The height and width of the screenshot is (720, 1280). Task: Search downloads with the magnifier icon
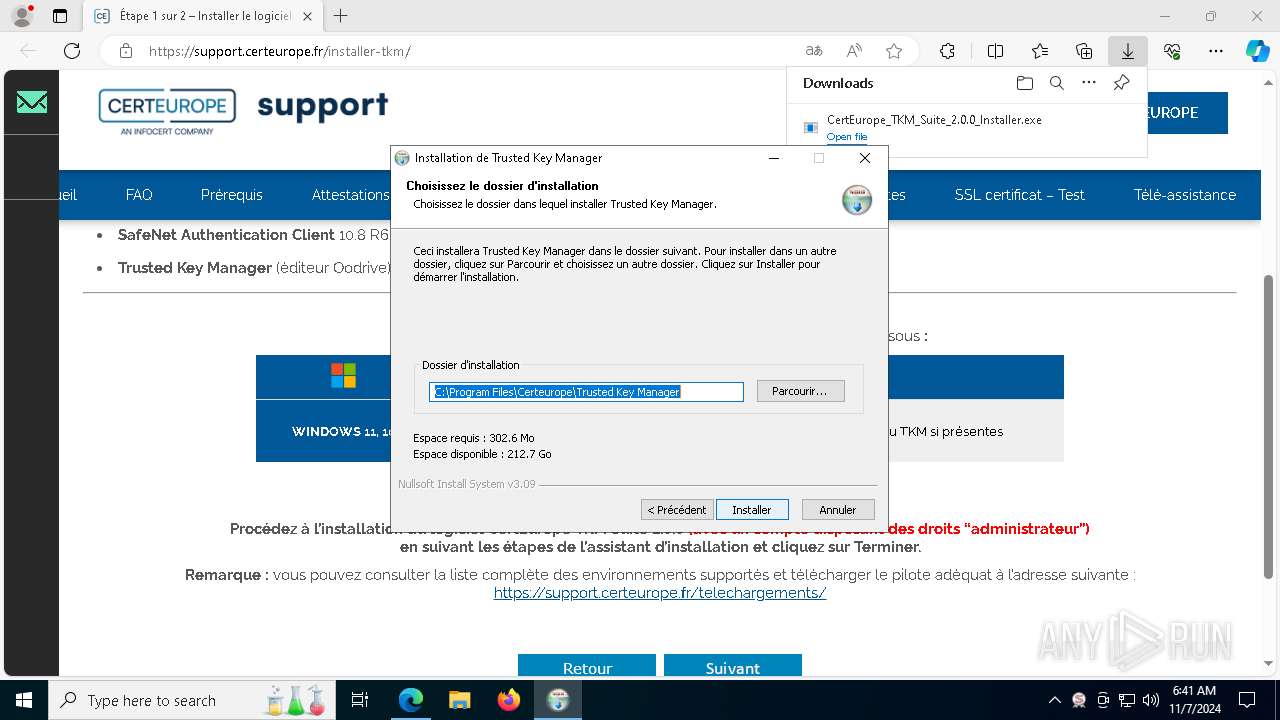pyautogui.click(x=1056, y=83)
